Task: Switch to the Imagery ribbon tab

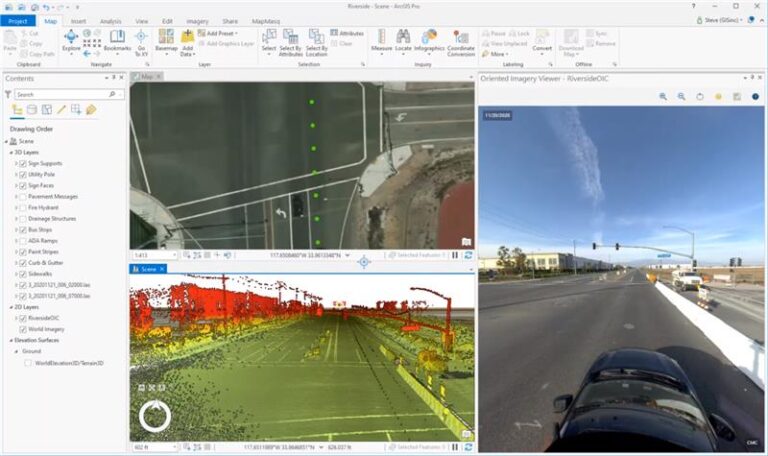Action: point(195,20)
